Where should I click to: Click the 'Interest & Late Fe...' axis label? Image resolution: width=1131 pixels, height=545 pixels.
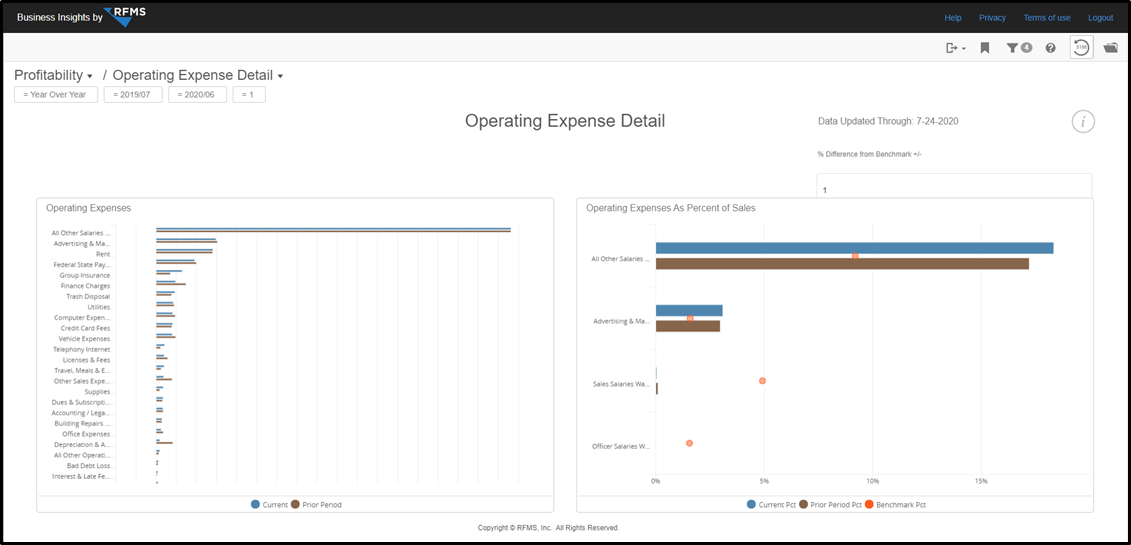pyautogui.click(x=82, y=477)
